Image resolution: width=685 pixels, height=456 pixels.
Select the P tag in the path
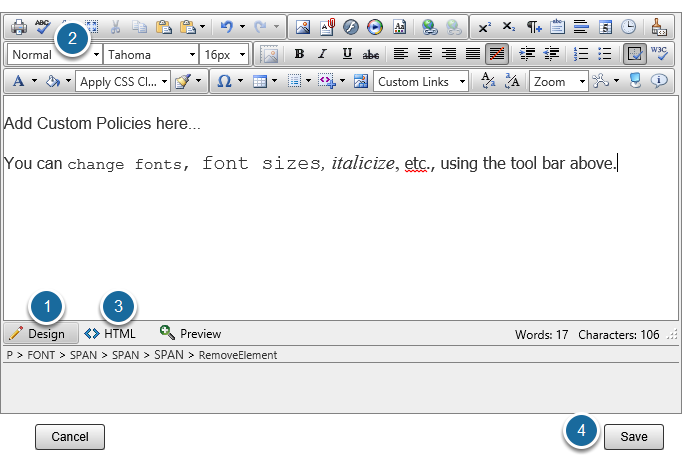click(10, 355)
